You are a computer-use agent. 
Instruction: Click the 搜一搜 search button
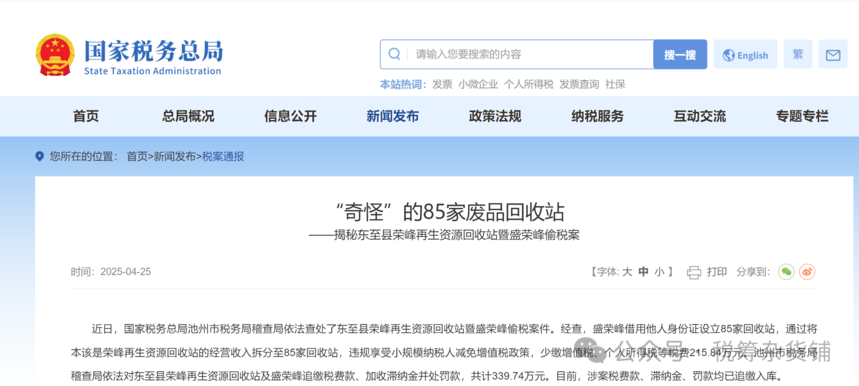pyautogui.click(x=680, y=54)
